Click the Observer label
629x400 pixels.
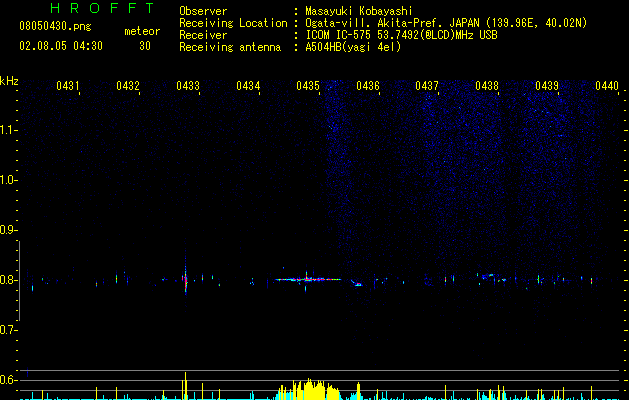(203, 11)
